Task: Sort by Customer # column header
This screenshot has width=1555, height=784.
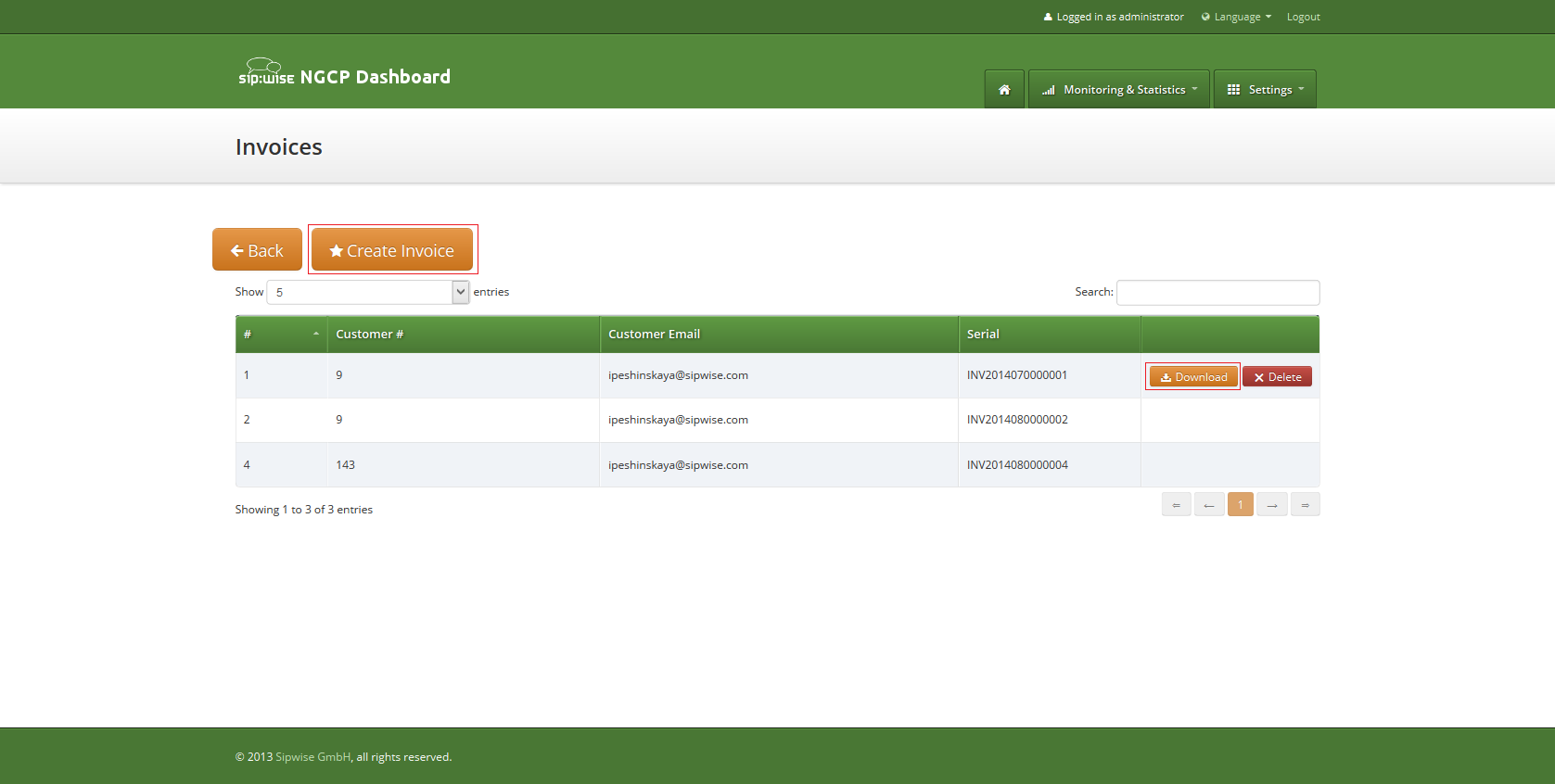Action: pyautogui.click(x=464, y=335)
